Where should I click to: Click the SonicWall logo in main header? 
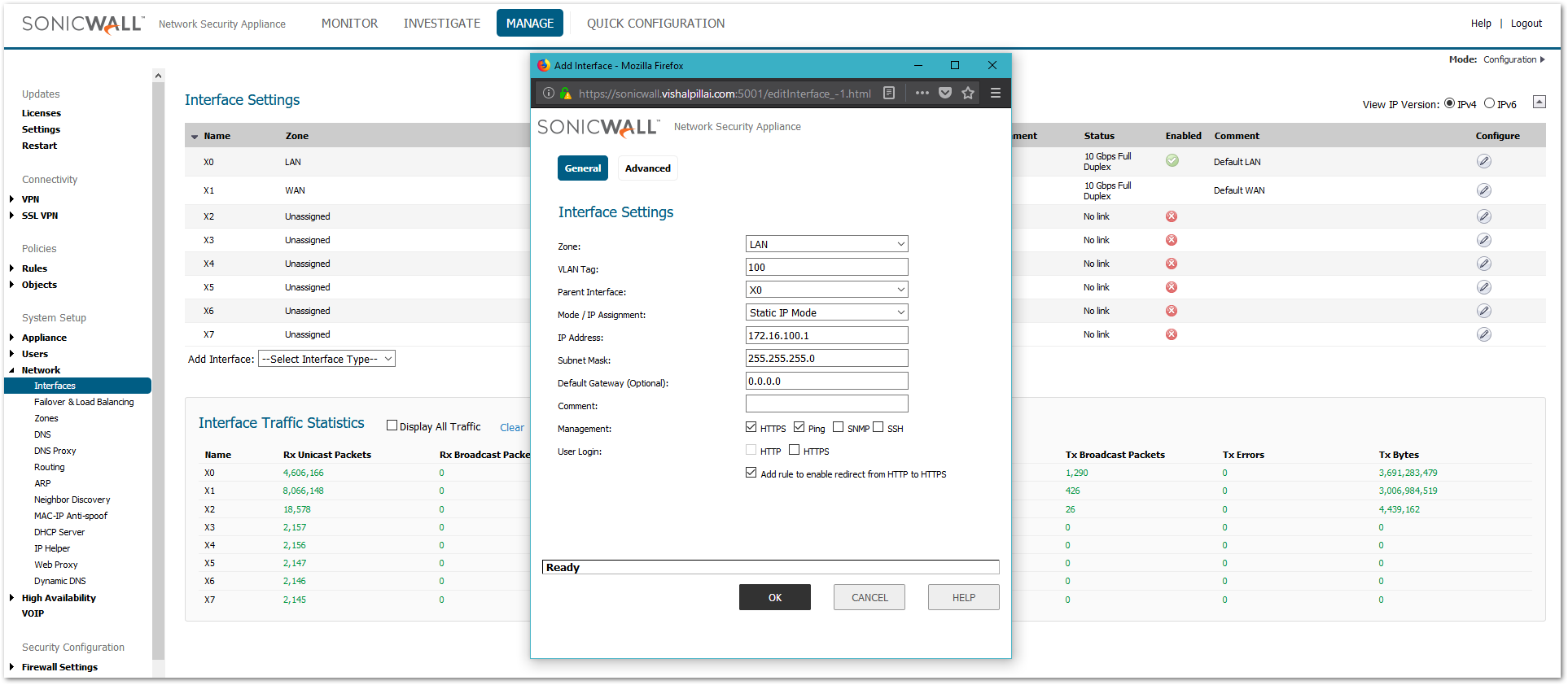[x=83, y=24]
